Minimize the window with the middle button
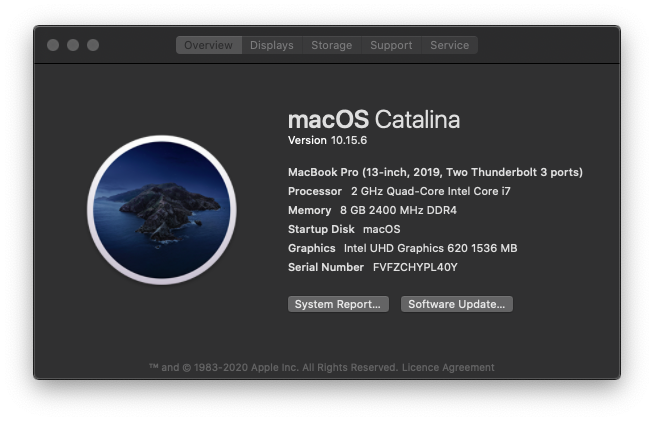This screenshot has height=421, width=654. 73,45
